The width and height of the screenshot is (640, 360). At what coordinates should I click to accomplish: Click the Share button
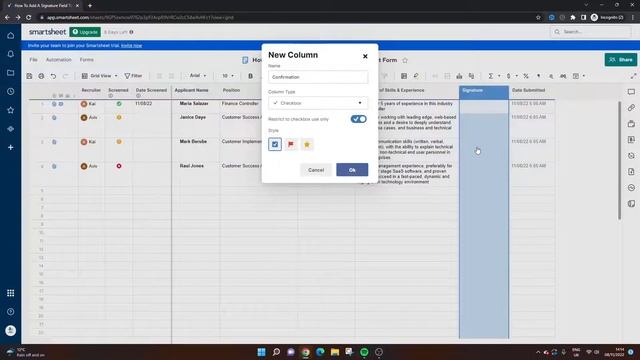coord(621,60)
